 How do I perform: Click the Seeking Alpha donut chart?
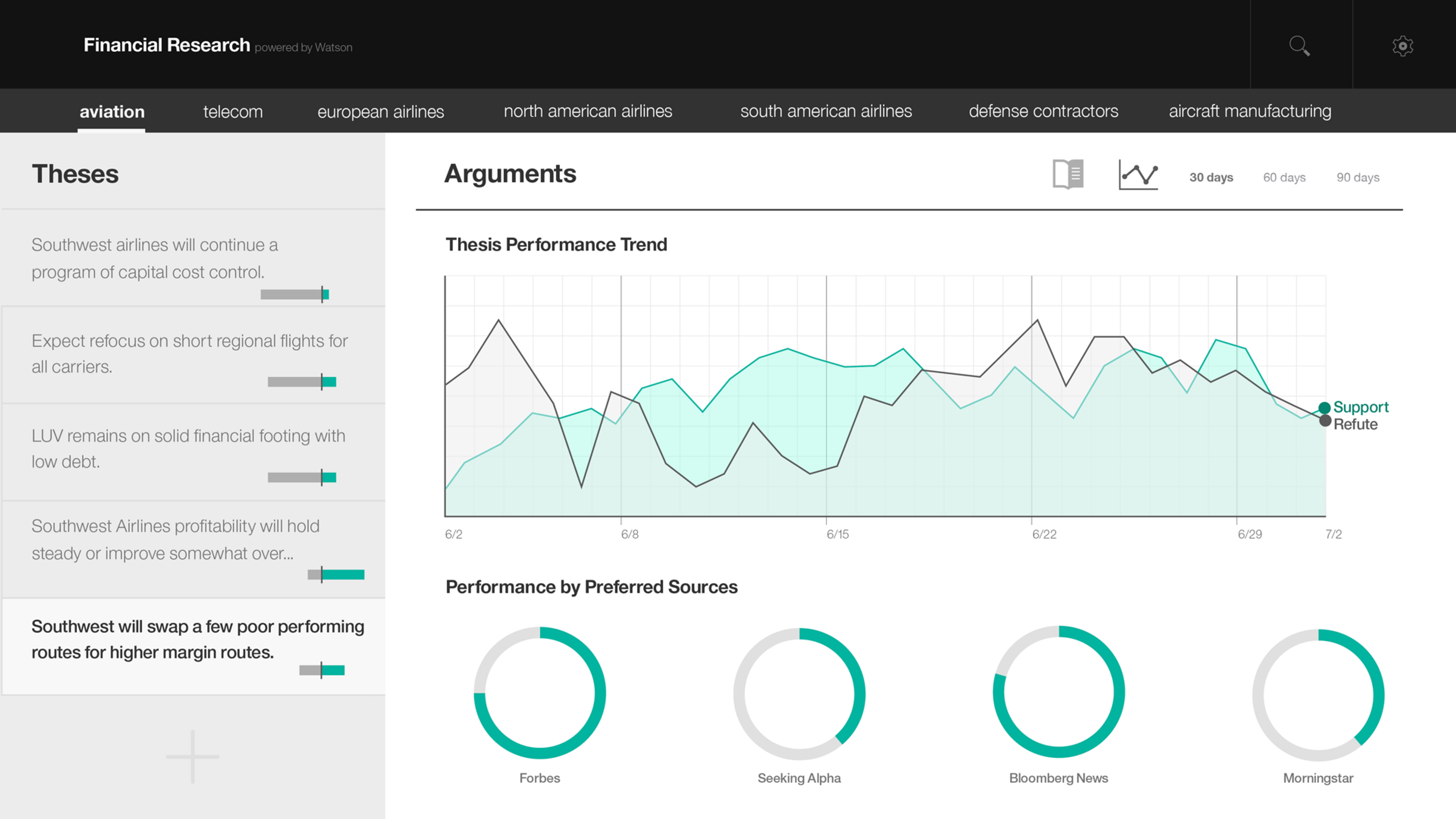point(799,693)
